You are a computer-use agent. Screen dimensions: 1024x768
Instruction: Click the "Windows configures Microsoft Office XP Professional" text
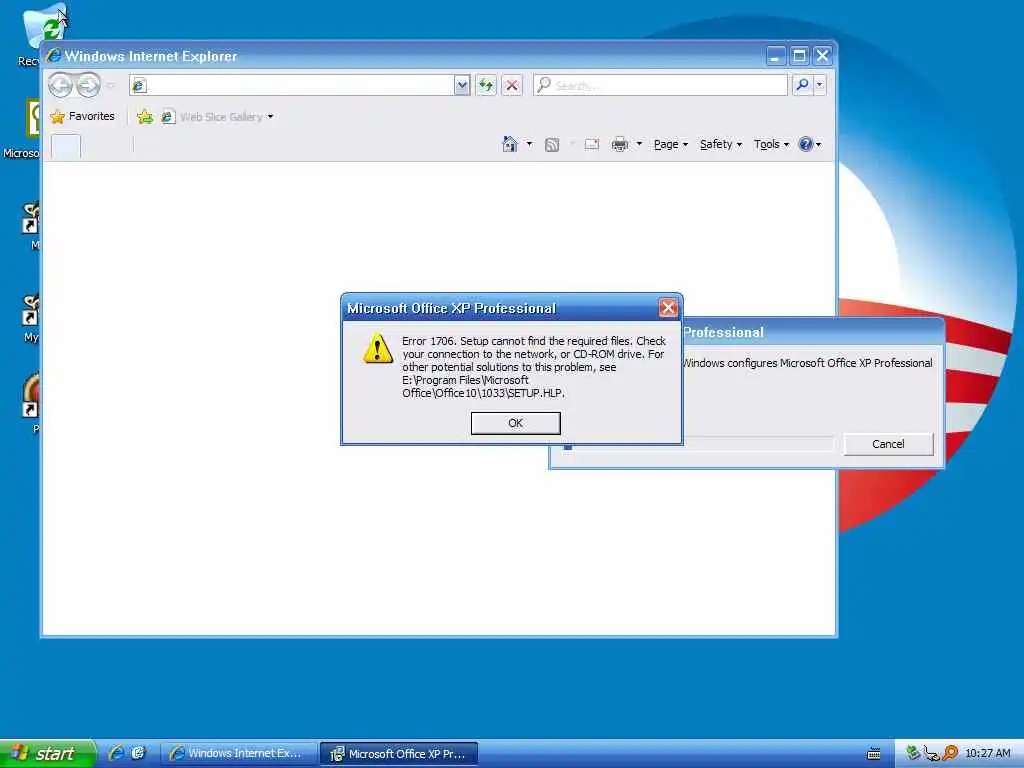(x=808, y=363)
